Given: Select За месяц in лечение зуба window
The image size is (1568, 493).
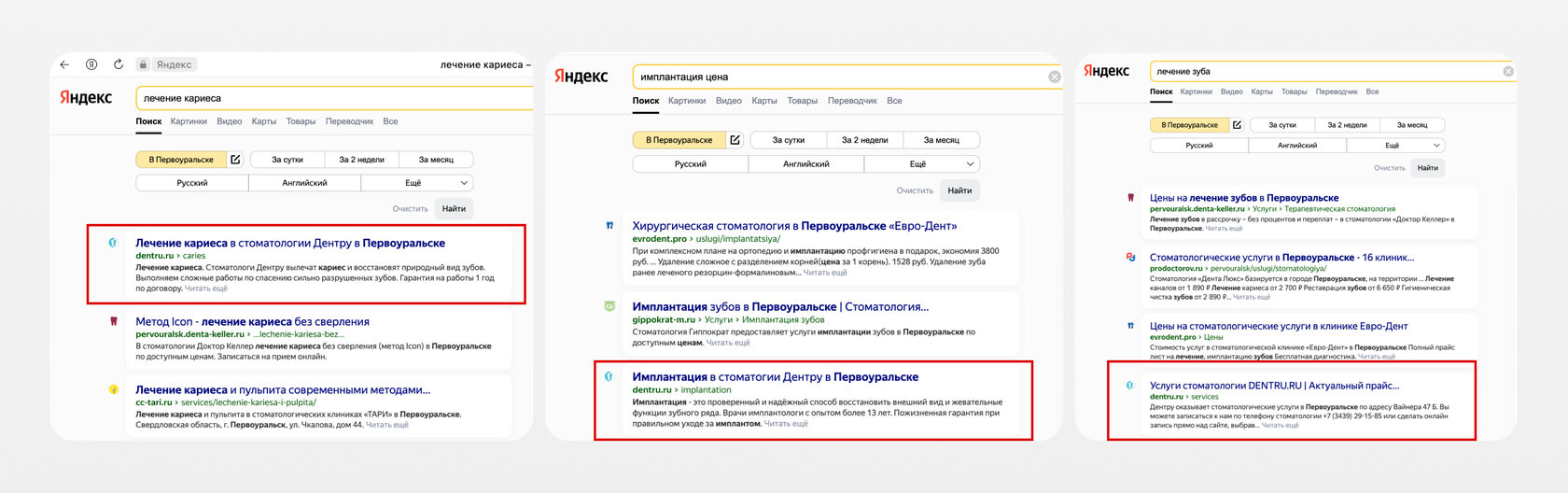Looking at the screenshot, I should [1411, 124].
